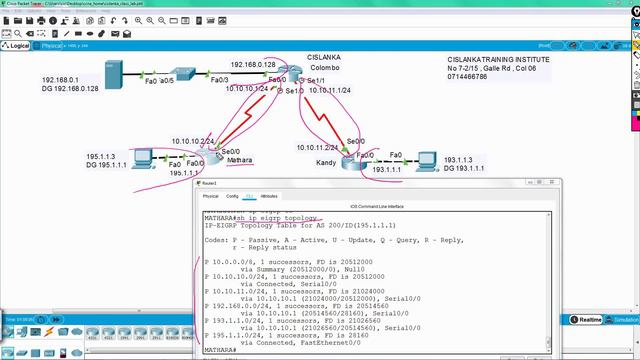Select the closed envelope Simple PDU icon
The width and height of the screenshot is (640, 360).
click(115, 33)
